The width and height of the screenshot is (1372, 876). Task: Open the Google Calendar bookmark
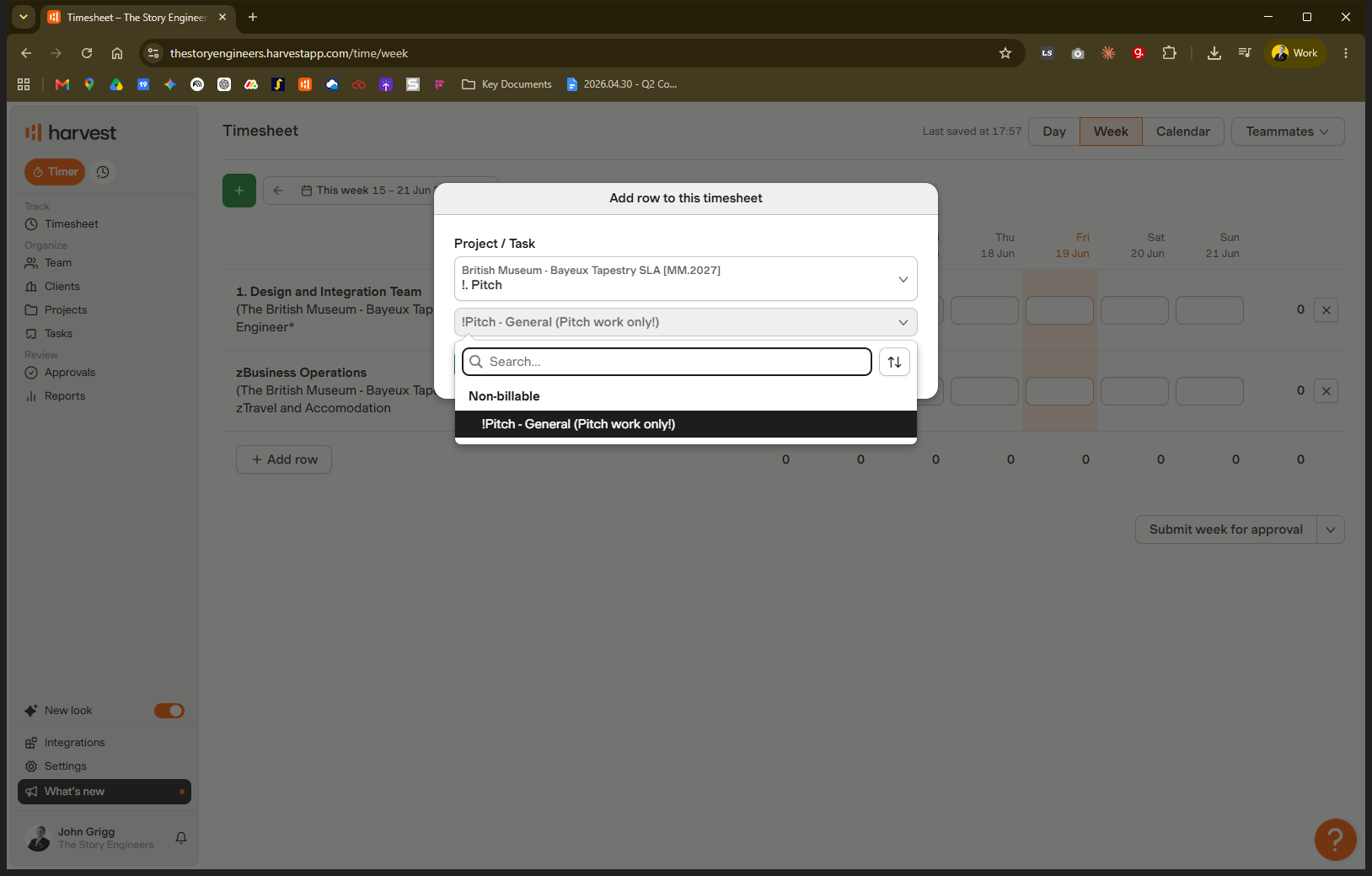pos(143,84)
